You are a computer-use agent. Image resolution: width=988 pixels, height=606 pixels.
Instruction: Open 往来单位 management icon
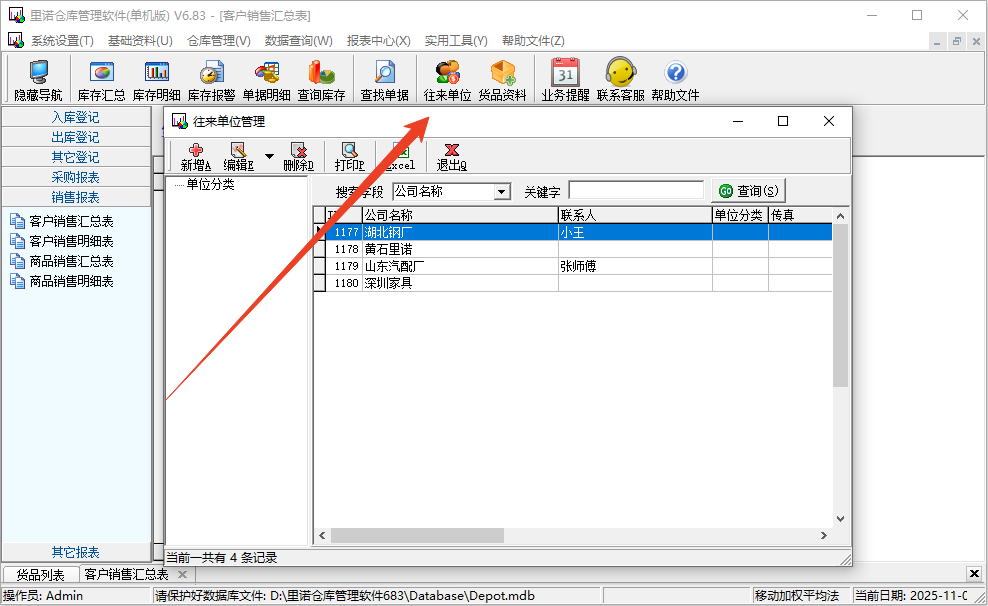pos(447,78)
